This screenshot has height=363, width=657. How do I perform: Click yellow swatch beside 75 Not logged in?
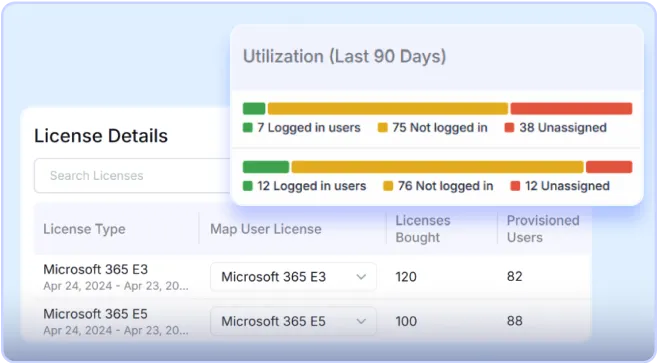pyautogui.click(x=383, y=127)
